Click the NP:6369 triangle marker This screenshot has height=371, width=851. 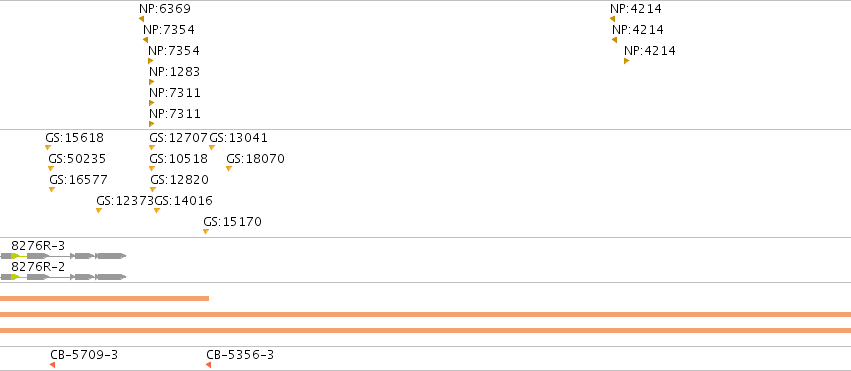click(x=142, y=19)
